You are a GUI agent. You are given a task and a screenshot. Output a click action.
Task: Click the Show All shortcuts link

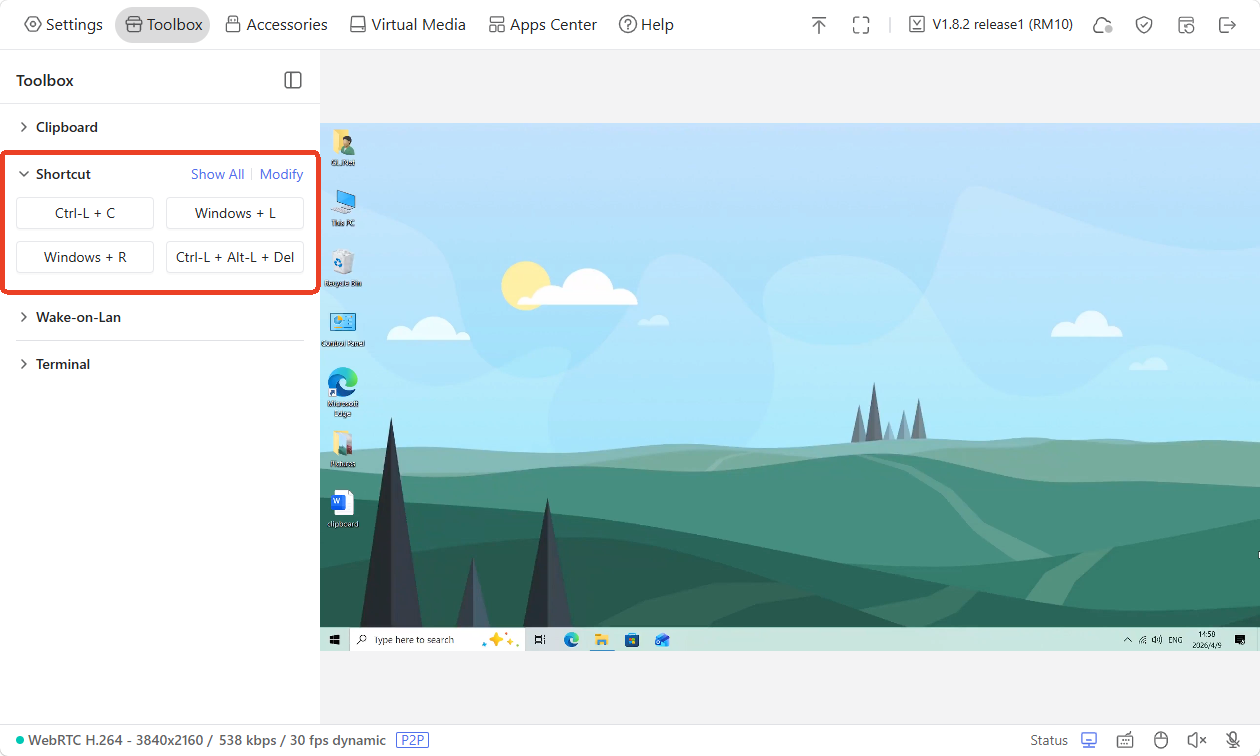pos(217,173)
